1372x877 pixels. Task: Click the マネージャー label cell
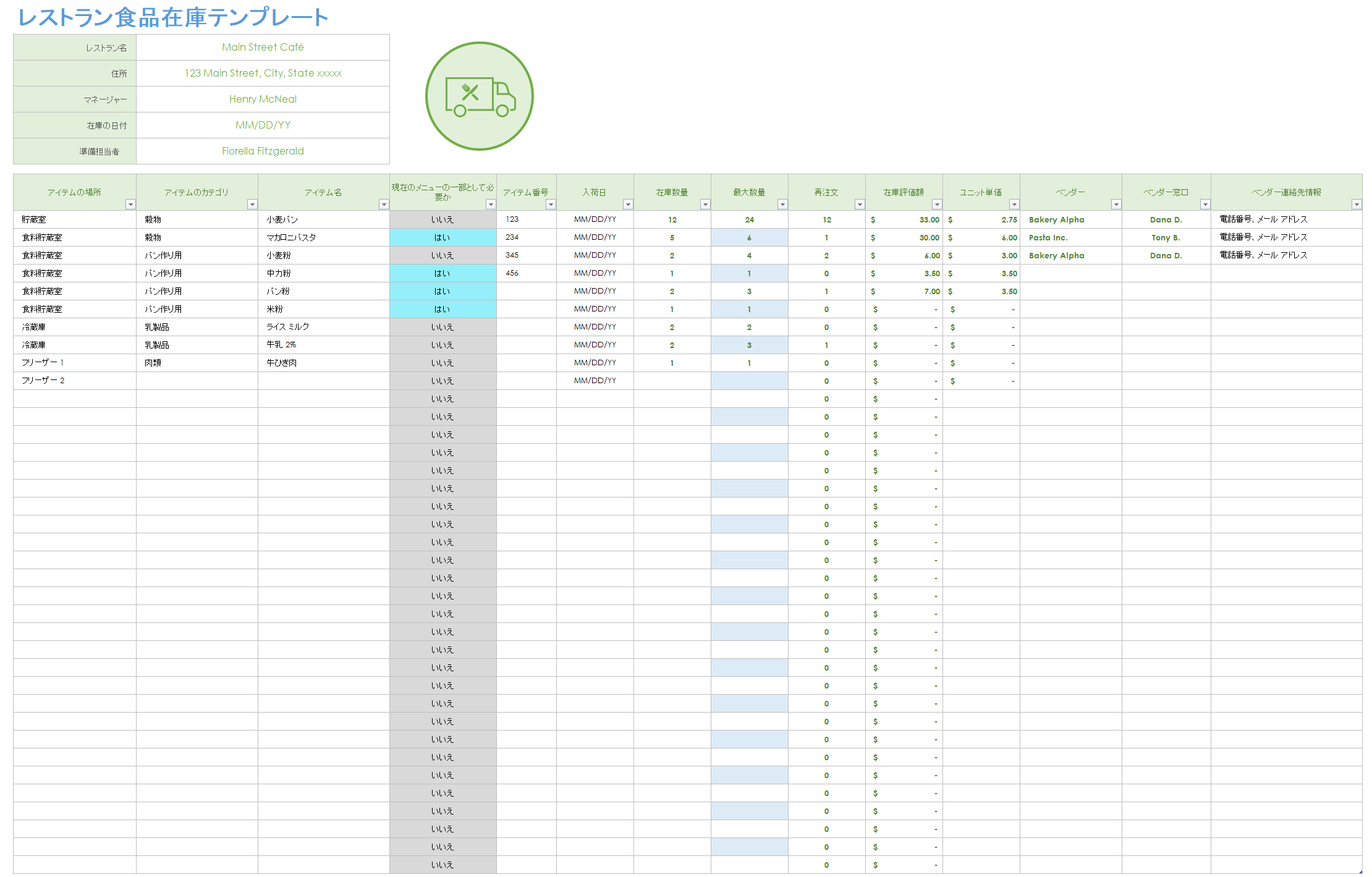(75, 100)
